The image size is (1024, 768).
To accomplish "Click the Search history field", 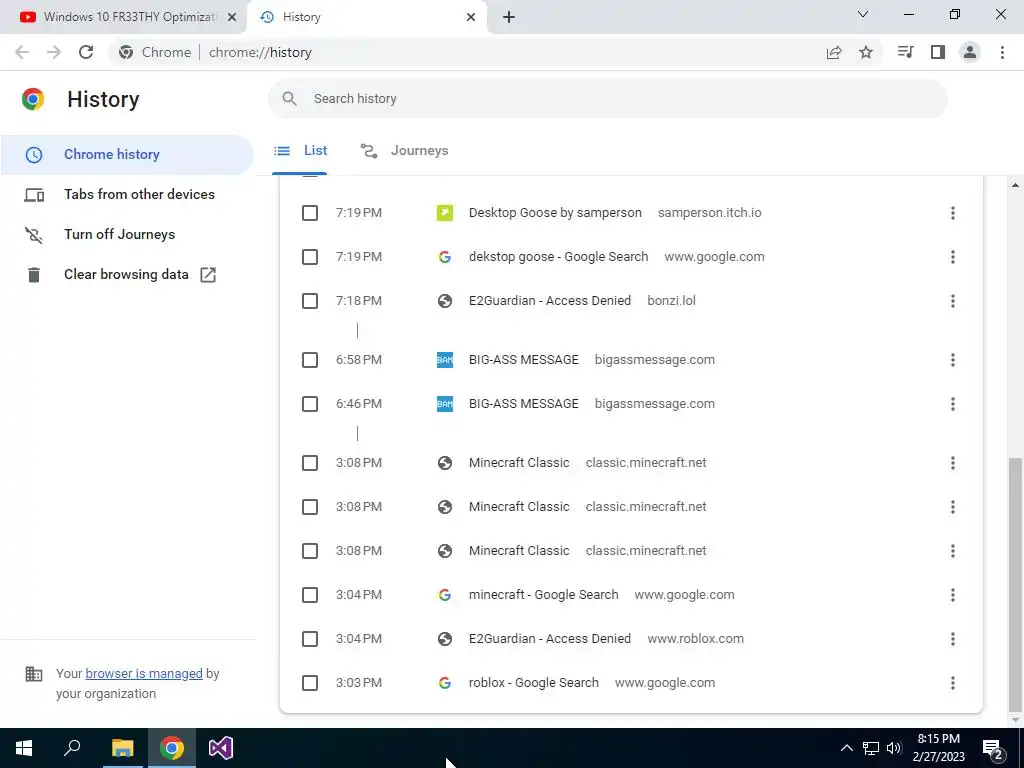I will tap(607, 99).
